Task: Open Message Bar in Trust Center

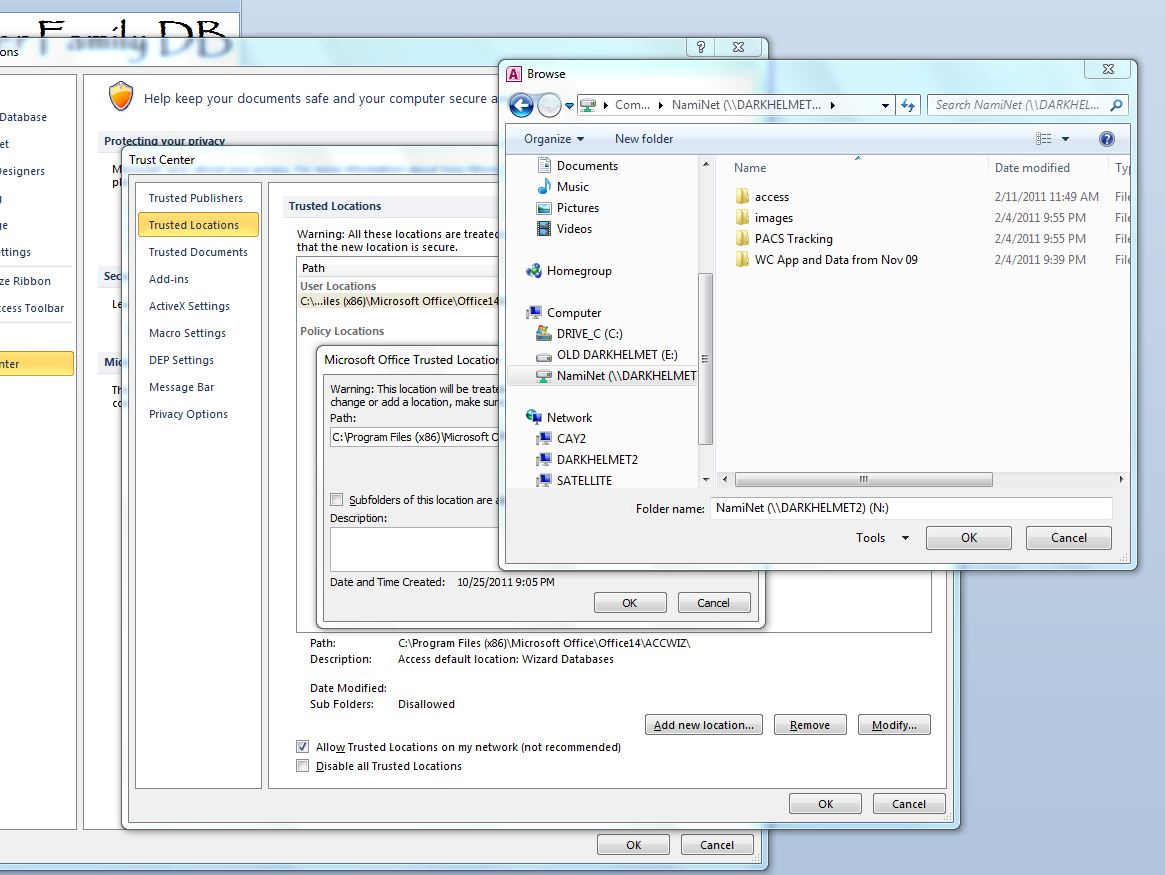Action: pyautogui.click(x=181, y=387)
